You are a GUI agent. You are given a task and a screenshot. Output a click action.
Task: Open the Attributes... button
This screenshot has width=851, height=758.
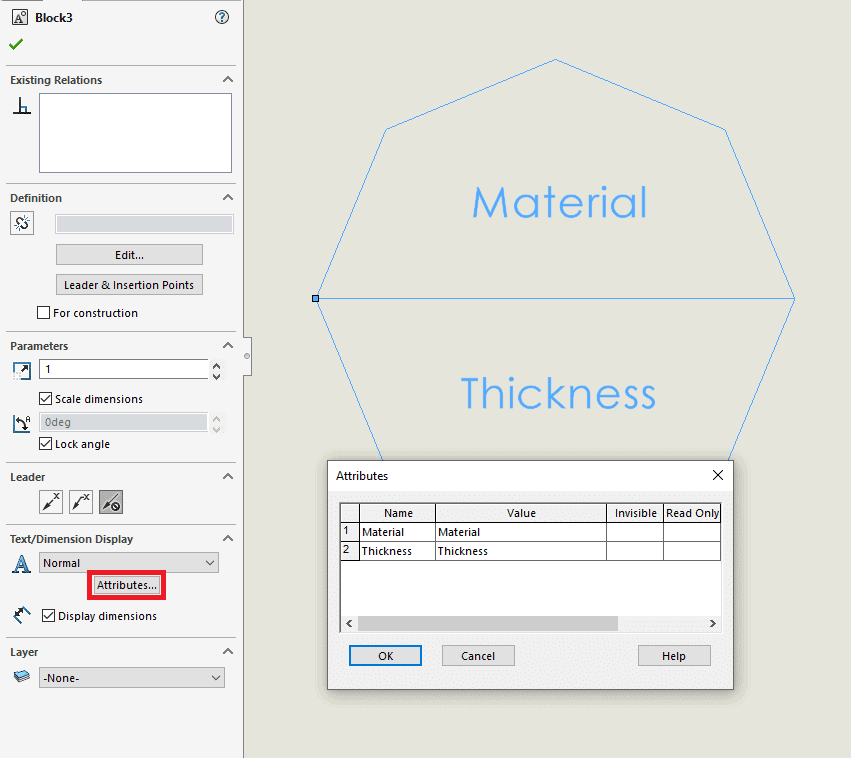point(126,585)
